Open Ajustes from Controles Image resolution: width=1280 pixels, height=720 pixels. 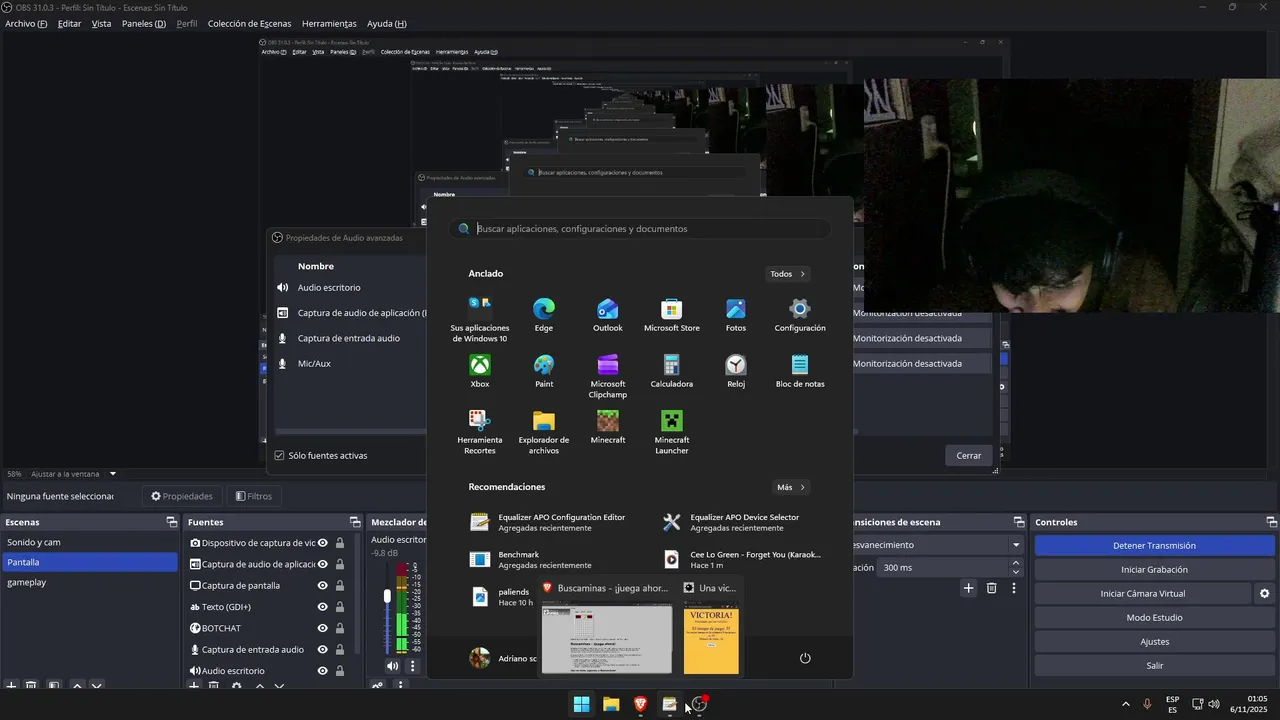[1154, 641]
